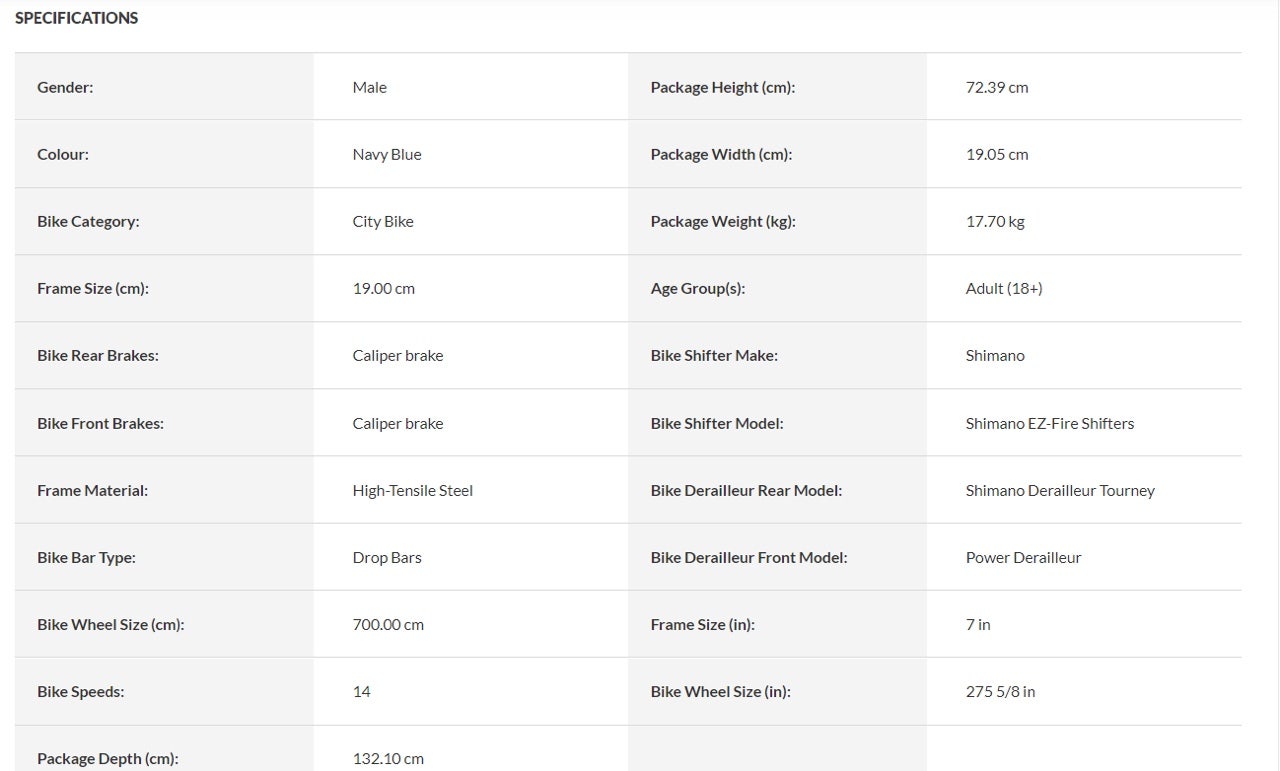
Task: Click the Bike Speeds value 14
Action: click(362, 691)
